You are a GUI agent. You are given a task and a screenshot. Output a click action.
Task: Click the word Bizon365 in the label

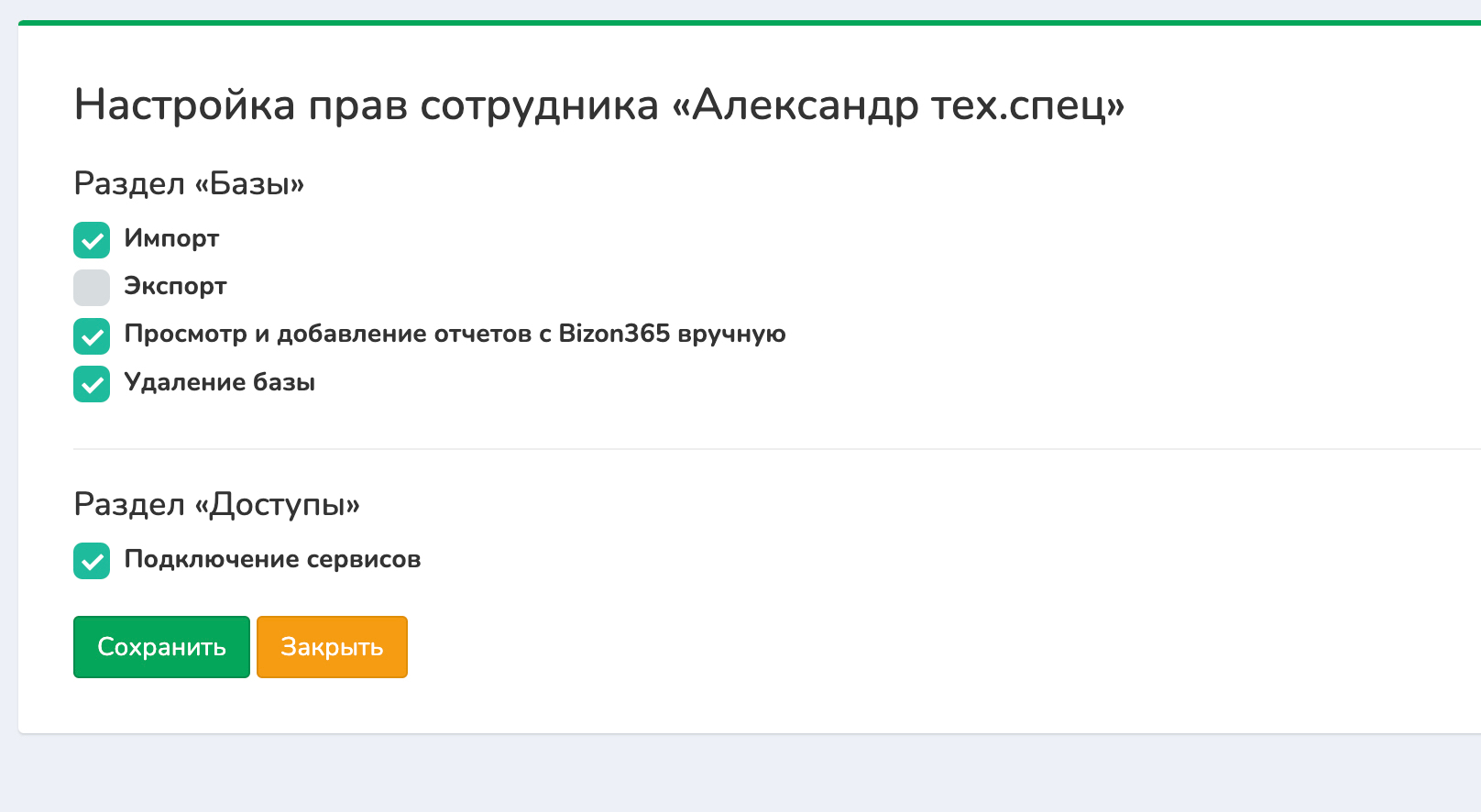coord(614,334)
